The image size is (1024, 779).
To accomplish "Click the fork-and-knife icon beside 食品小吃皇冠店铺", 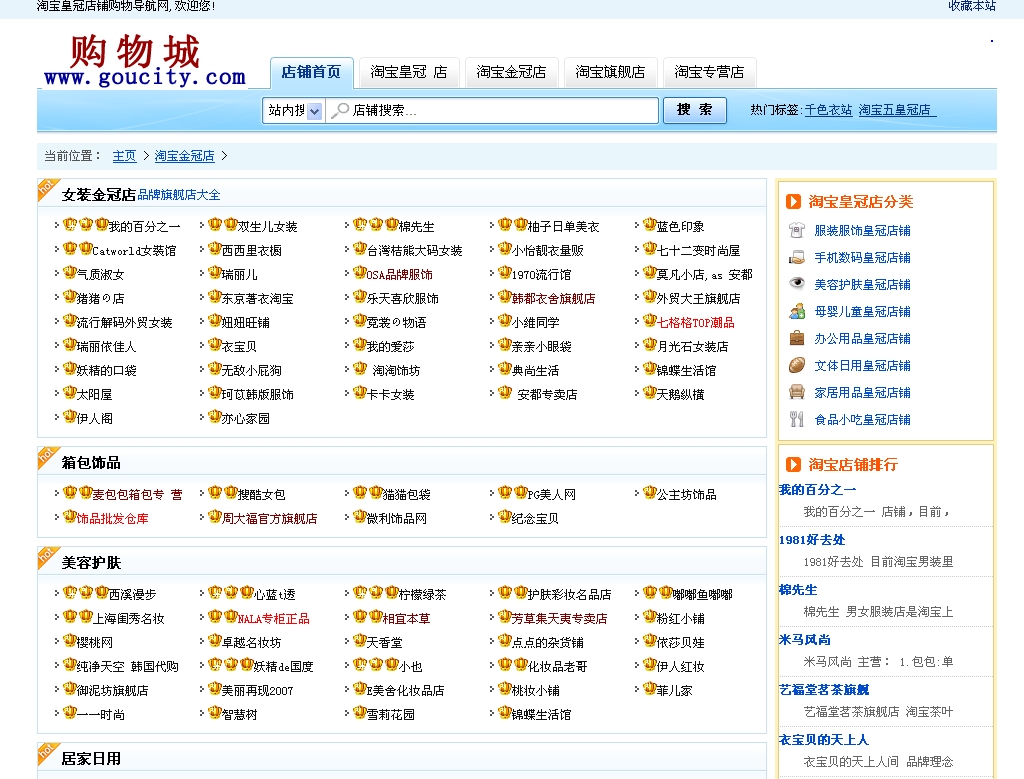I will pyautogui.click(x=797, y=419).
